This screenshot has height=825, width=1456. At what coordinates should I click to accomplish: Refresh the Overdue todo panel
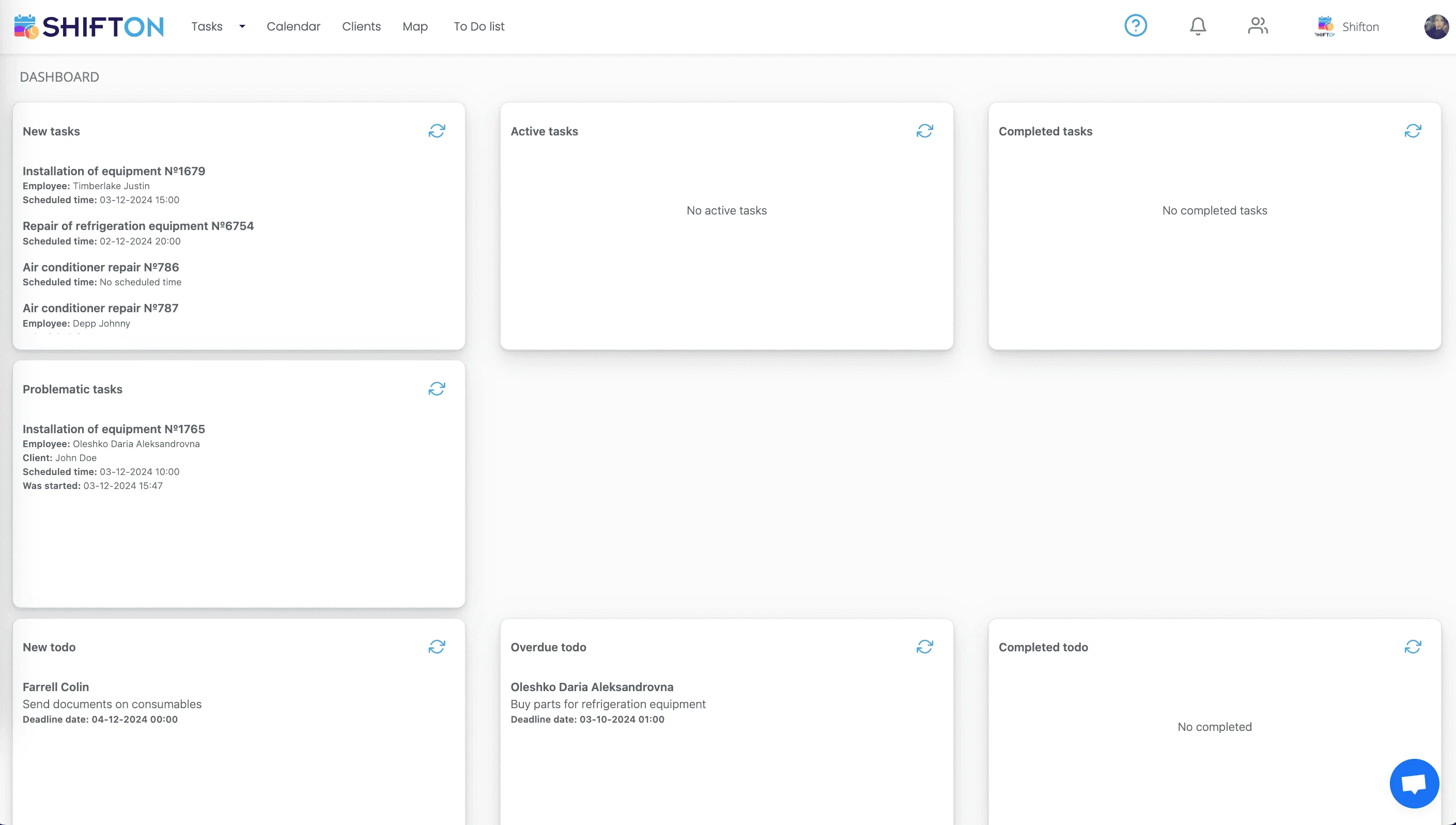coord(924,647)
